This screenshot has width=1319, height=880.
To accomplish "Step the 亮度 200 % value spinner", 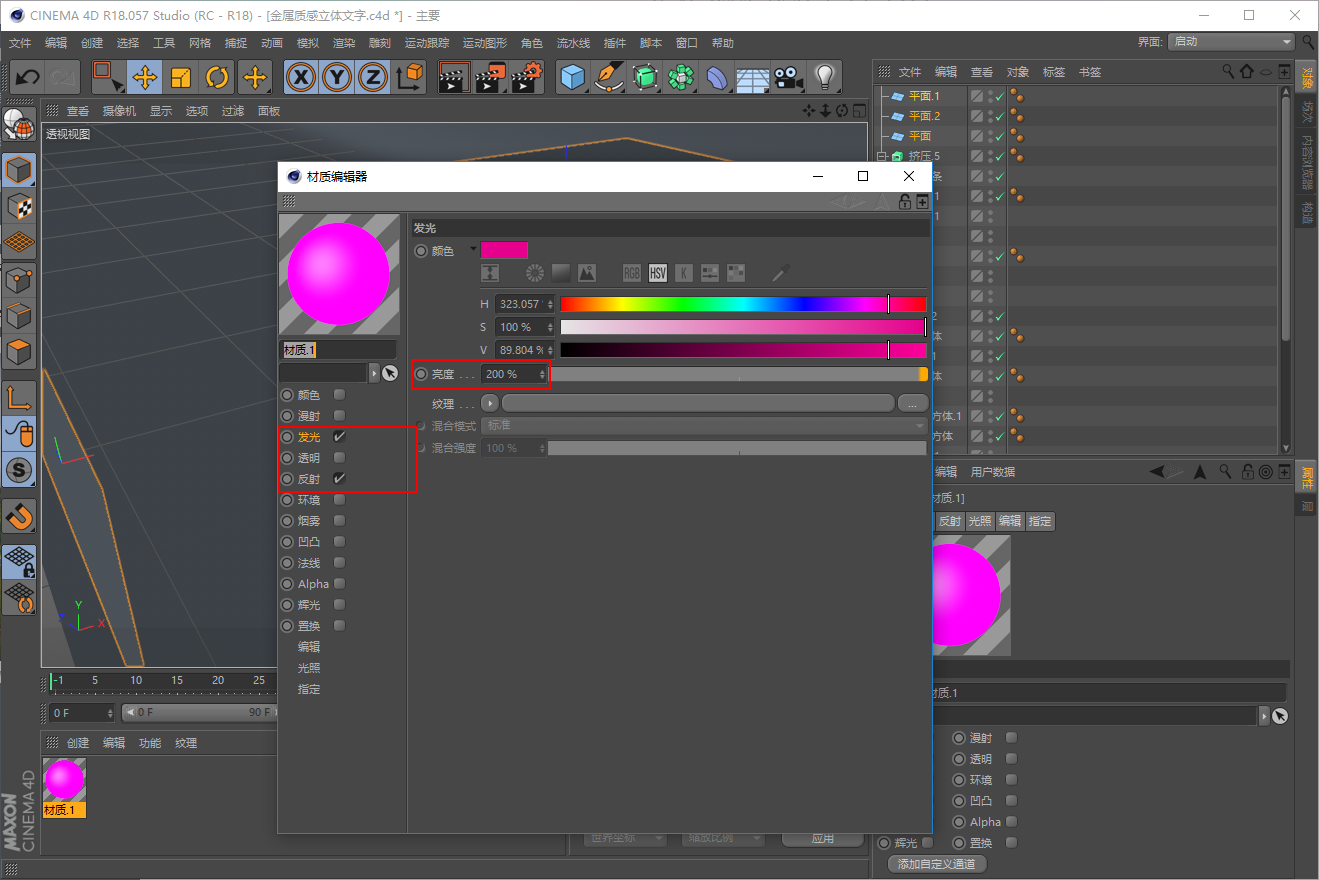I will tap(543, 374).
